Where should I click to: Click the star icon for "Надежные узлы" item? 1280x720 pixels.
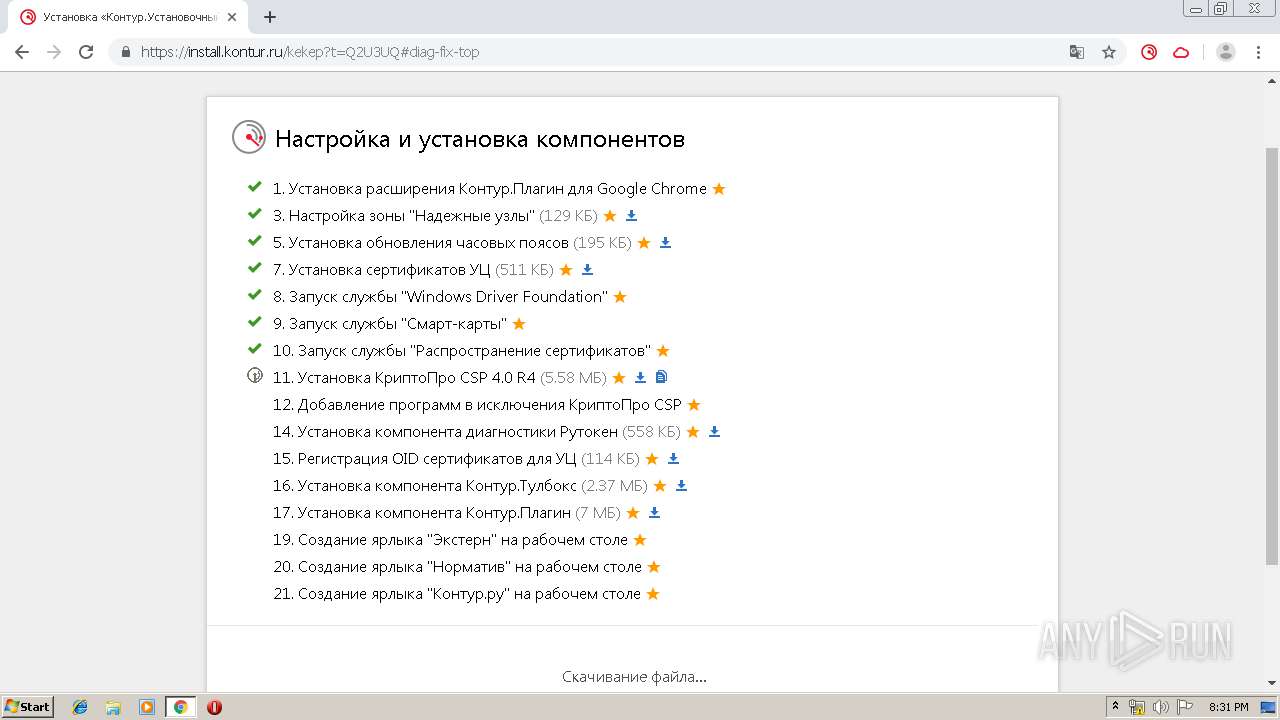(x=610, y=216)
